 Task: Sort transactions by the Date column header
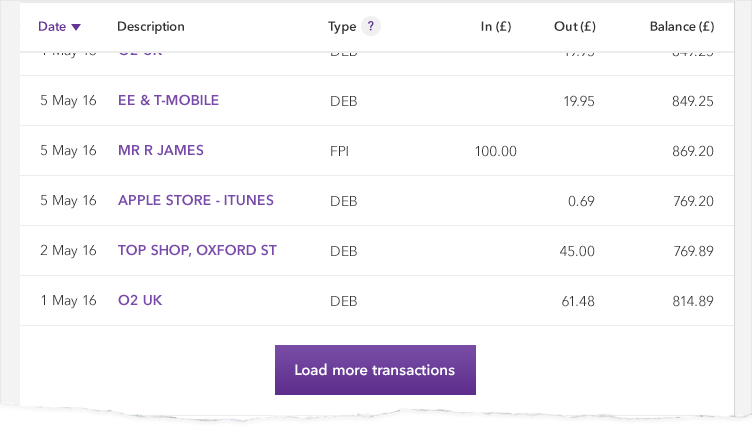59,26
